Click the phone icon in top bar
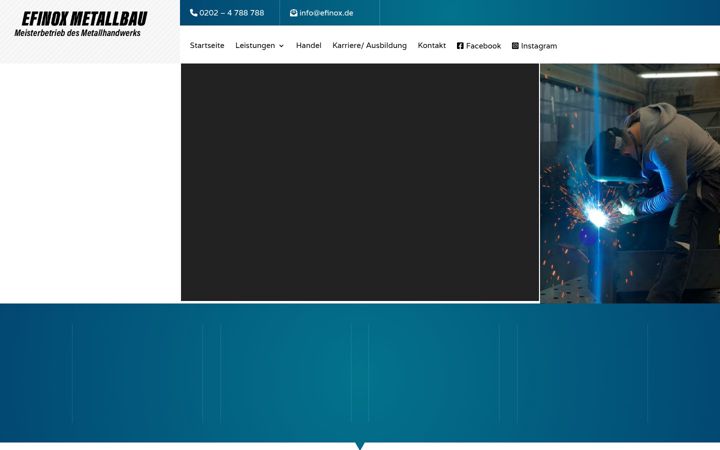The image size is (720, 450). coord(194,13)
